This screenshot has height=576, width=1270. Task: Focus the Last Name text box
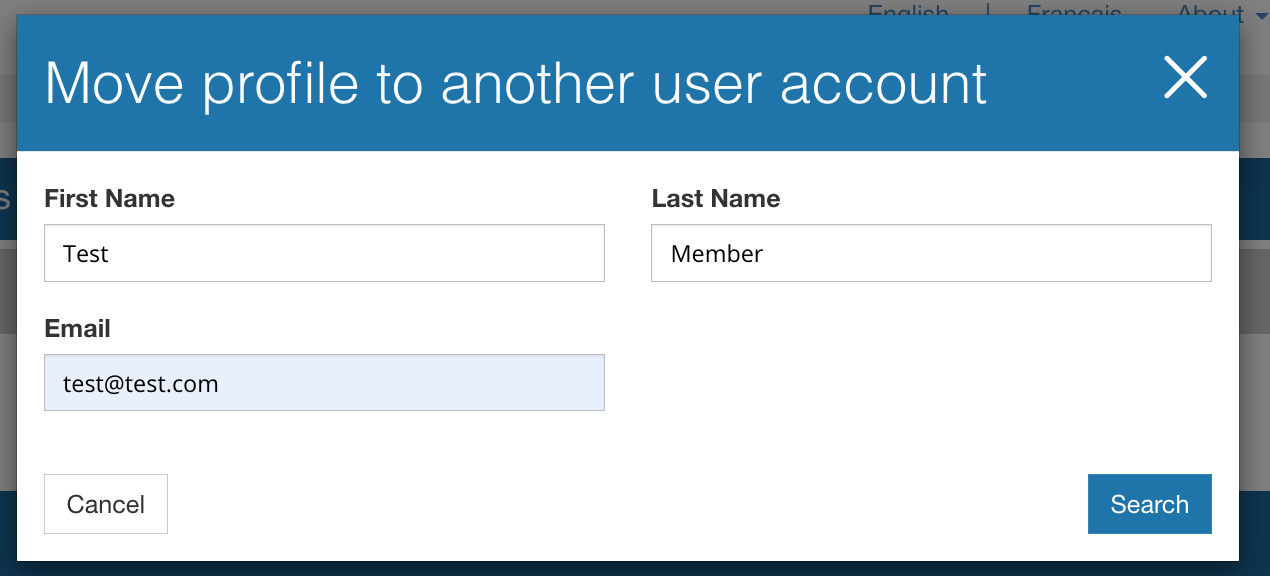(930, 253)
